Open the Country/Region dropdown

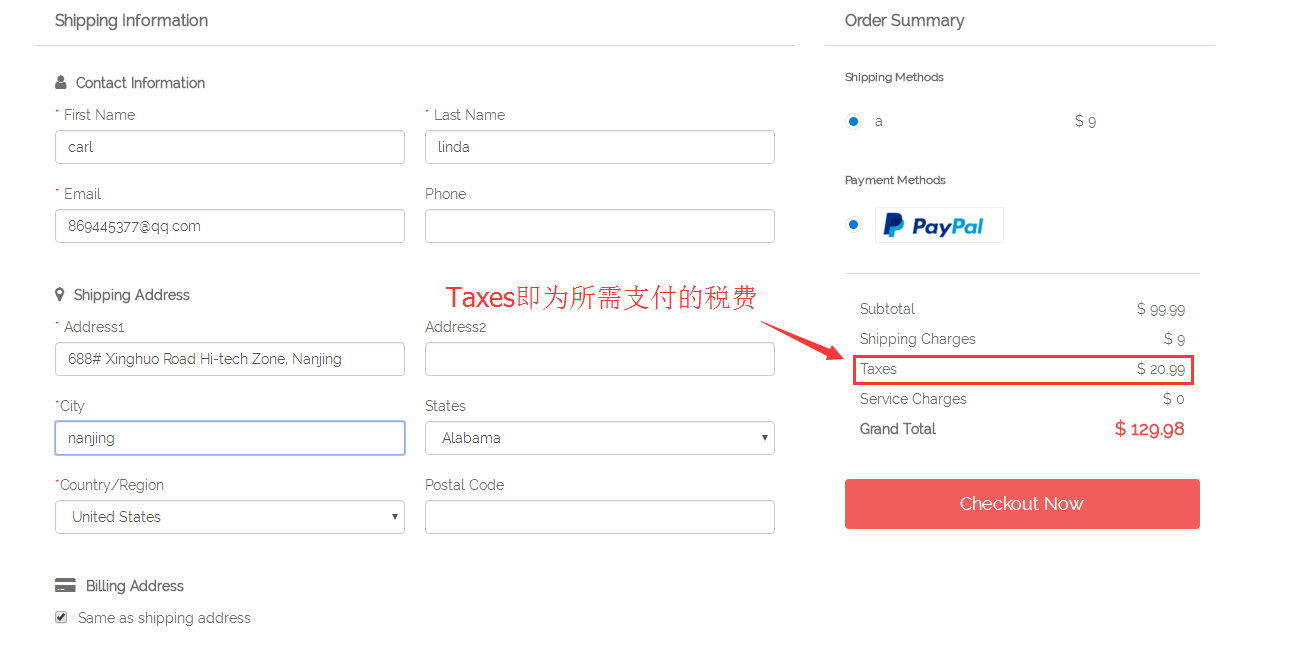[x=230, y=517]
